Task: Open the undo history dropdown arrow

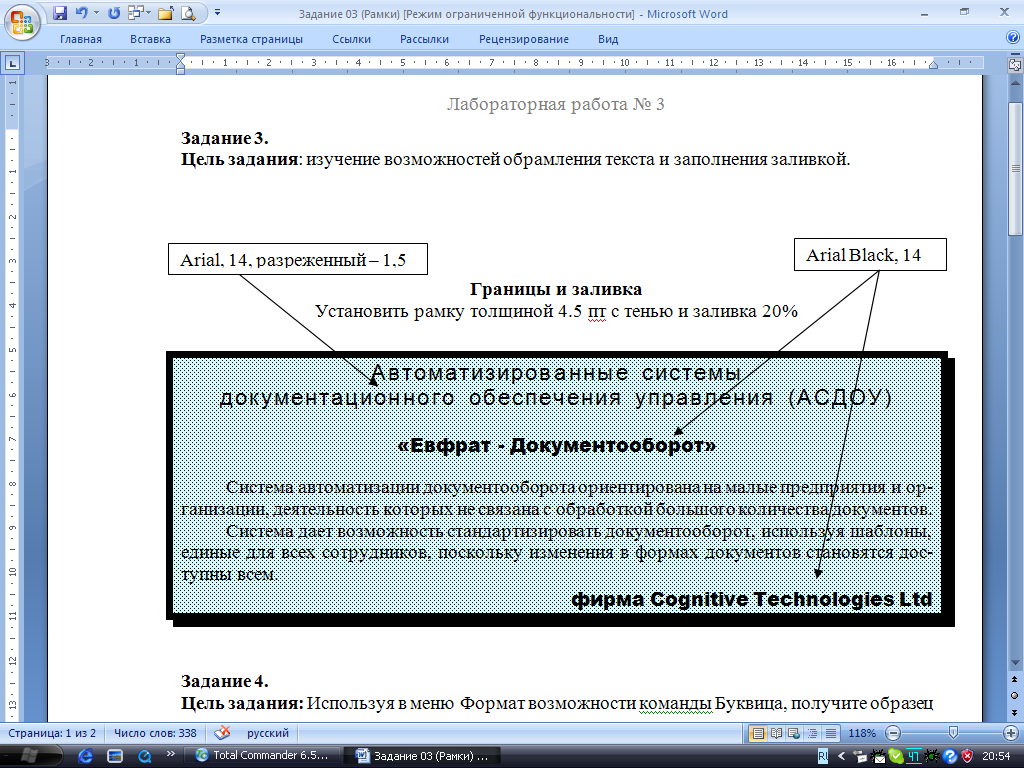Action: [x=96, y=13]
